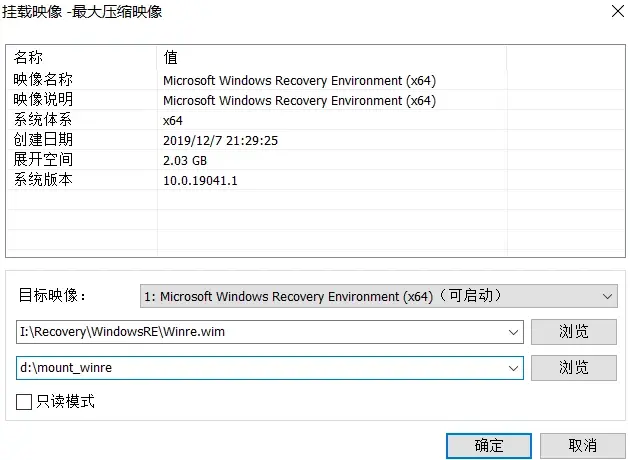The height and width of the screenshot is (460, 630).
Task: Click 浏览 next to Winre.wim path
Action: tap(573, 332)
